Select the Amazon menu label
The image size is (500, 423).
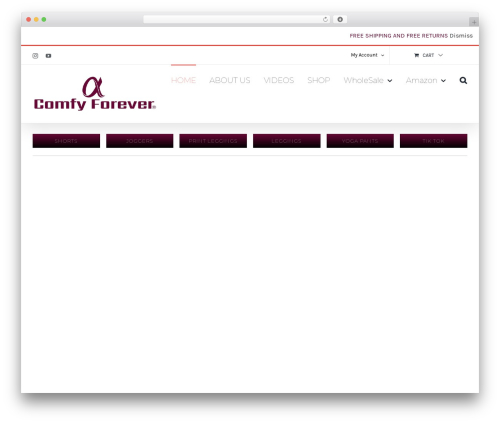pos(421,80)
